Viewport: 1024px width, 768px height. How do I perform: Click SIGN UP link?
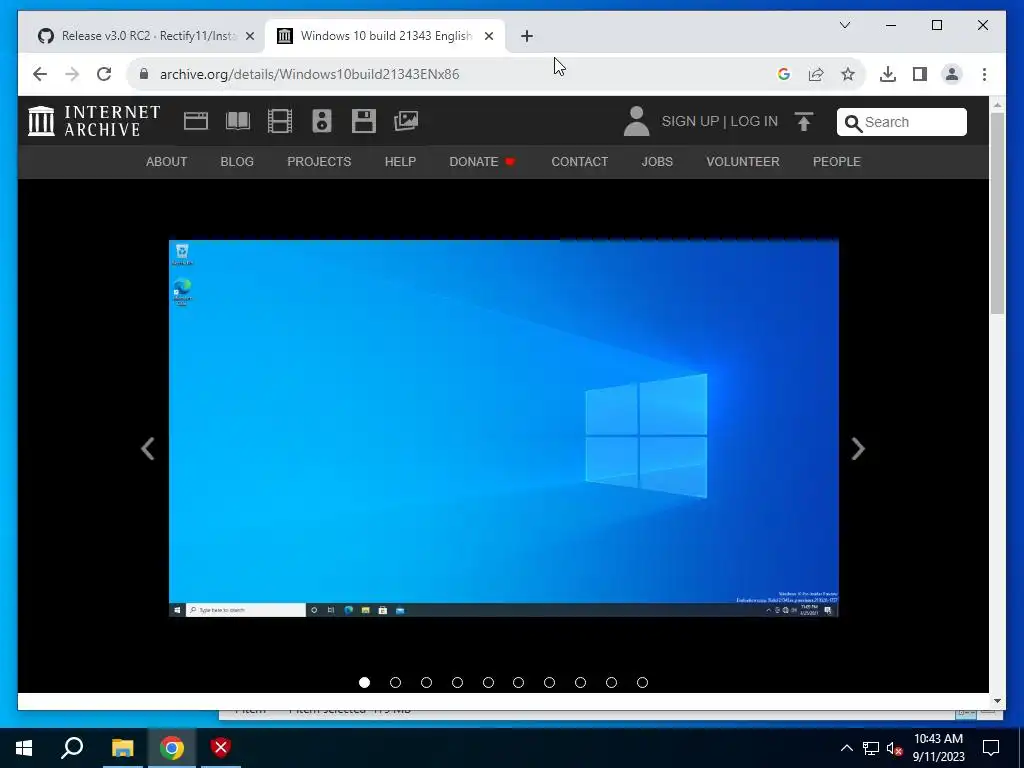click(x=690, y=121)
